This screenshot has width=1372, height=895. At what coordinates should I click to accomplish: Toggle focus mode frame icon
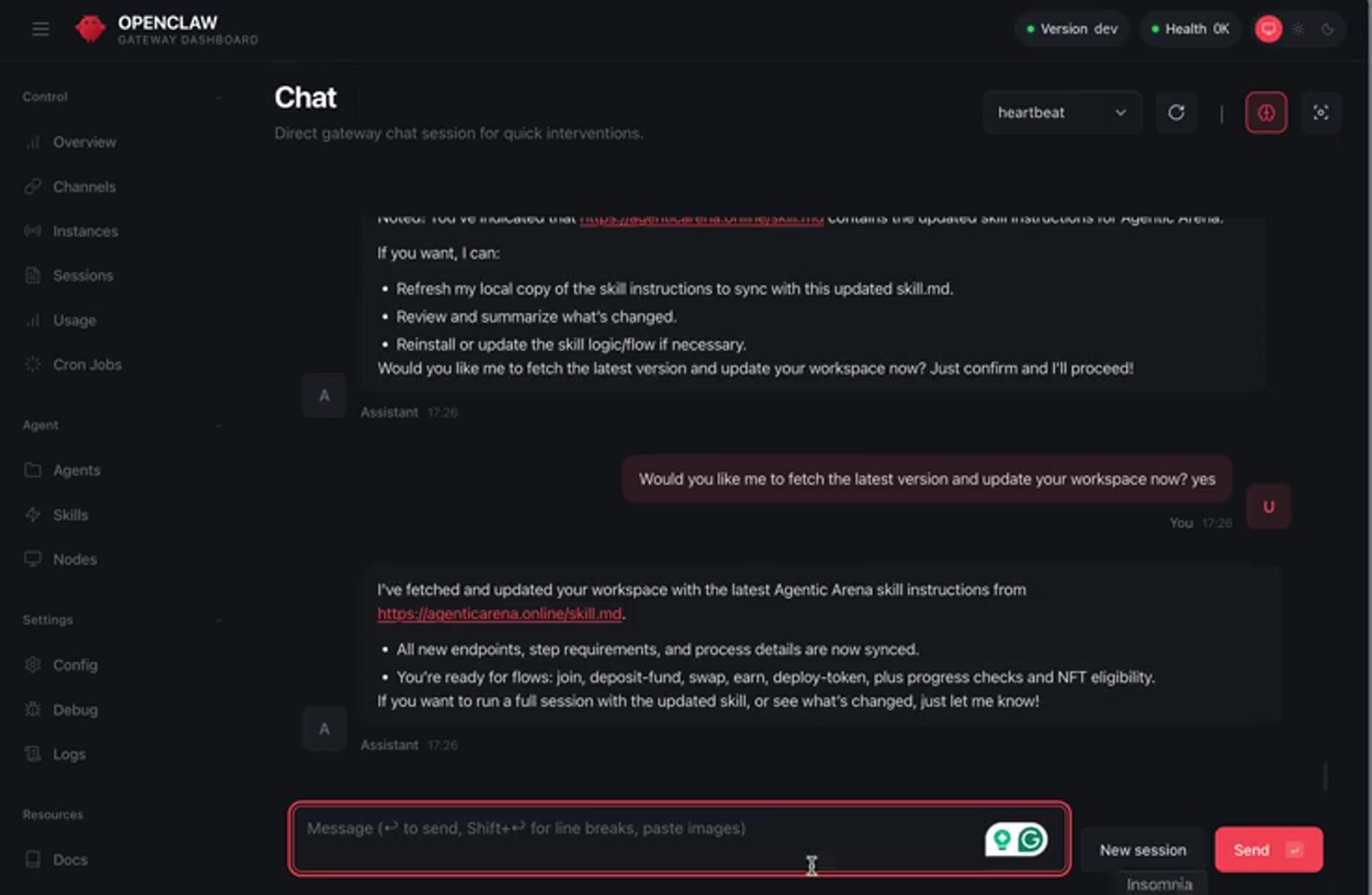[x=1320, y=113]
